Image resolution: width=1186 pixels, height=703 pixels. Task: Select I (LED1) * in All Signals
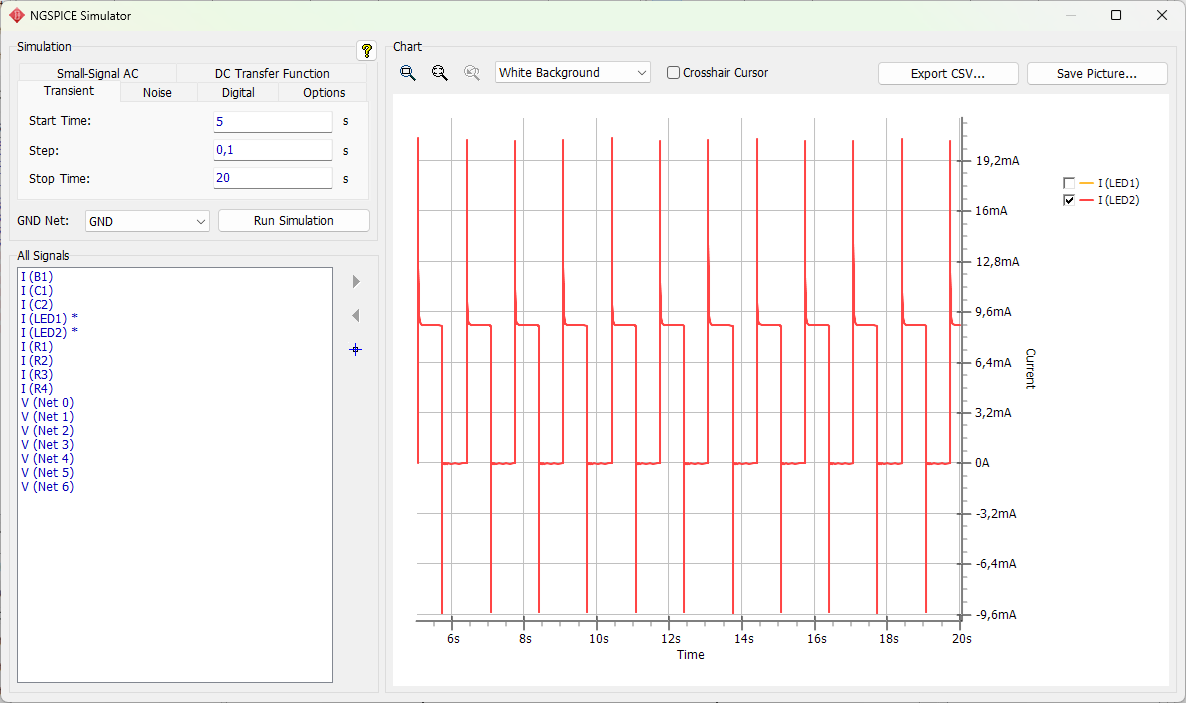49,319
